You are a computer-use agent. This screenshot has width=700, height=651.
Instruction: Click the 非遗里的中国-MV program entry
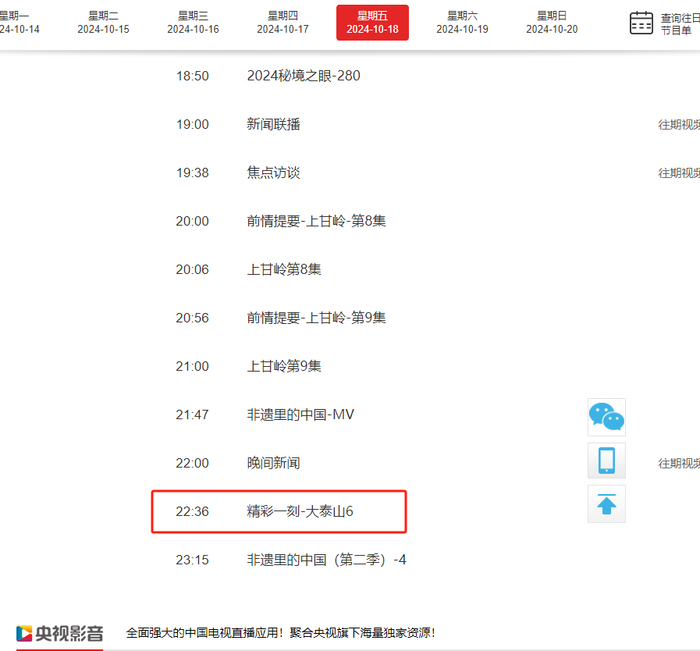[300, 415]
